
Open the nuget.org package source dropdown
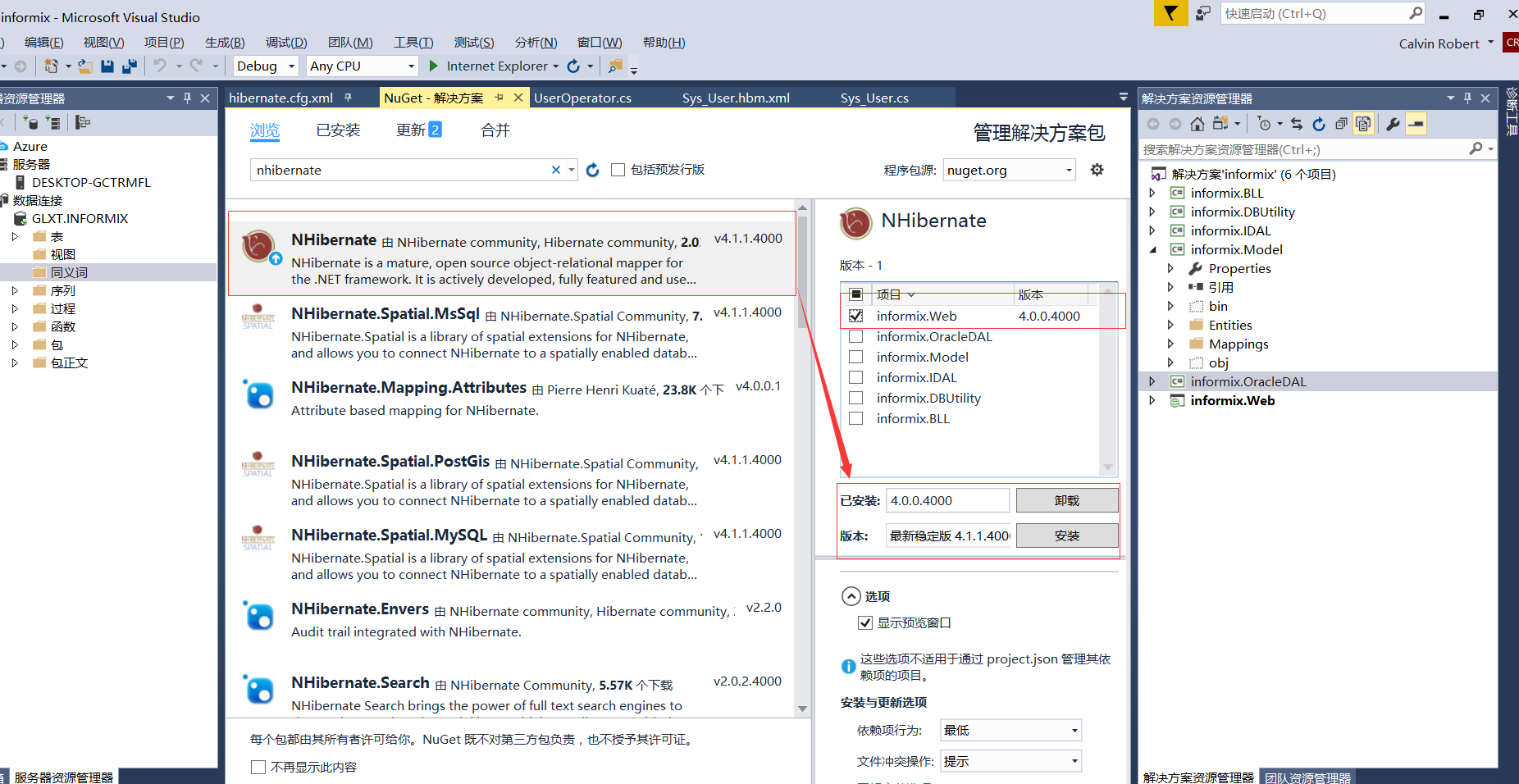pyautogui.click(x=1009, y=170)
